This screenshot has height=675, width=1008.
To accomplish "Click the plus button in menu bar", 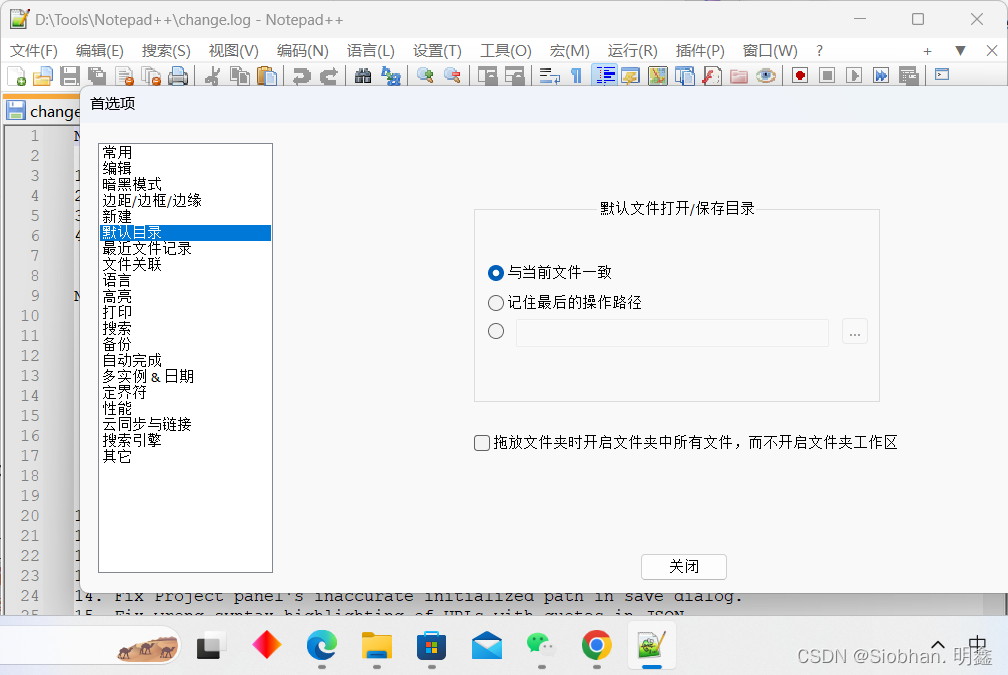I will (927, 51).
